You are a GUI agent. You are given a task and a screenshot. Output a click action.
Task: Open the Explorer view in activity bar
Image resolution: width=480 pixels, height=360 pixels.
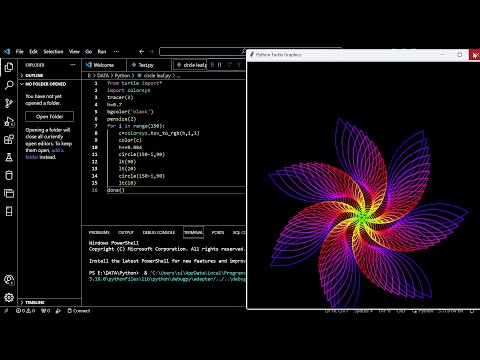tap(9, 67)
